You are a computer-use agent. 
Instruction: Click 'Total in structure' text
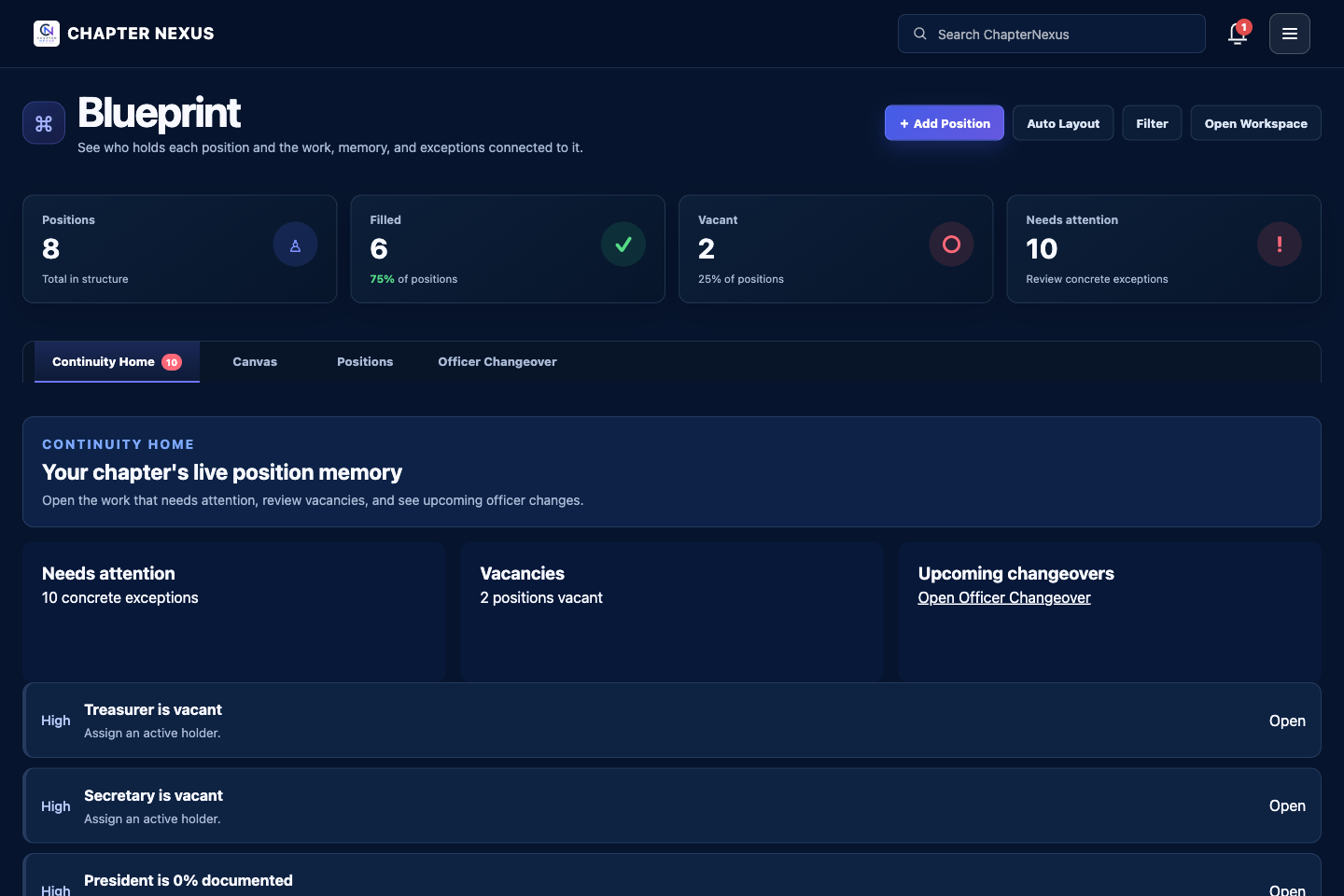[85, 279]
